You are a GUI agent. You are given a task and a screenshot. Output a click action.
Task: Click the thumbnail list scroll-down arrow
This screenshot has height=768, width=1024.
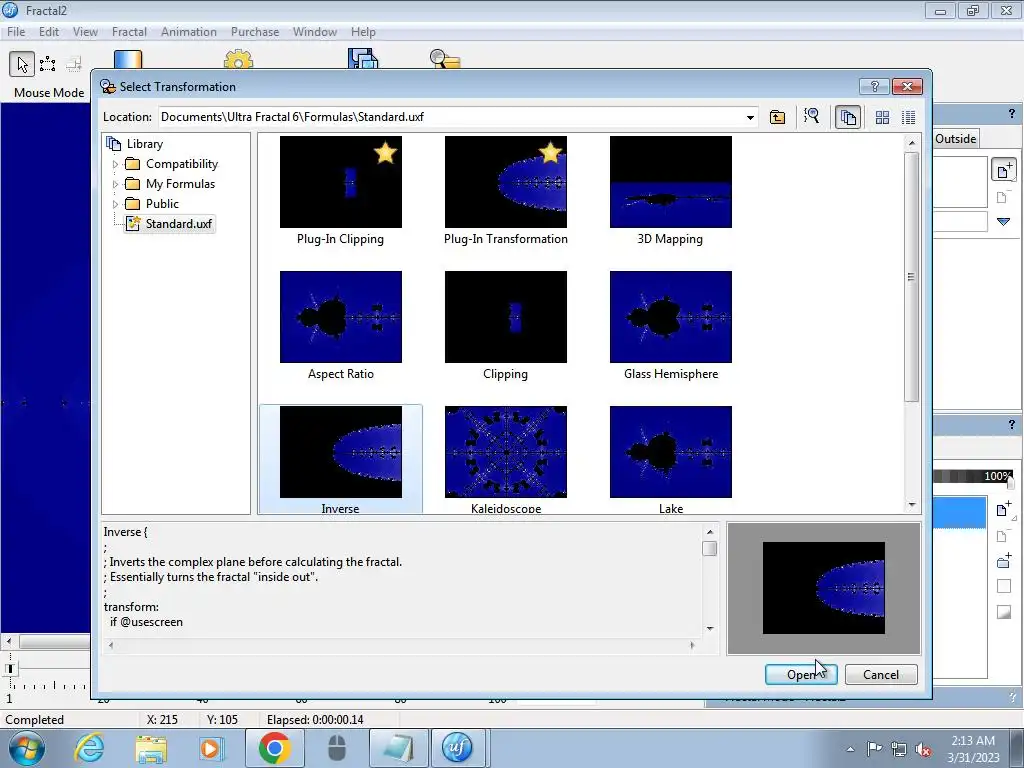912,505
